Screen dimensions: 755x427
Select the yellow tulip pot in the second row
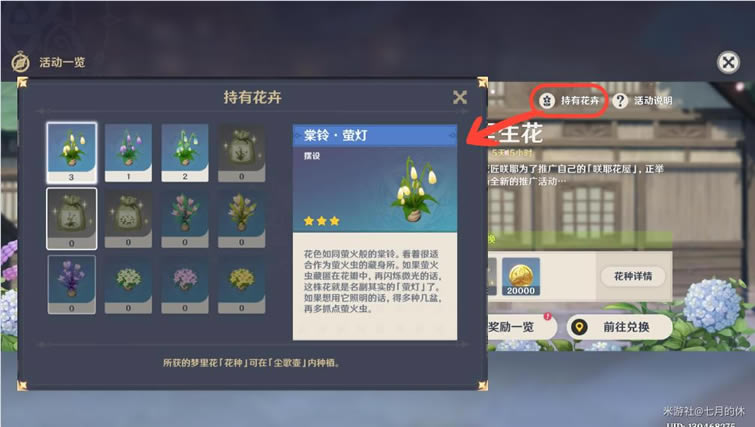point(241,219)
